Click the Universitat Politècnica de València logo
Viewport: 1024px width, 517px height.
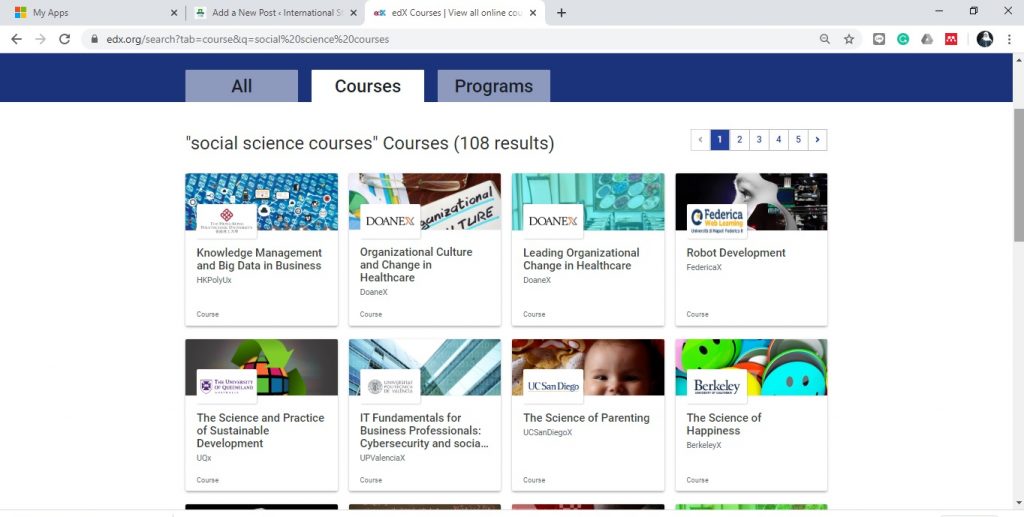pyautogui.click(x=390, y=386)
